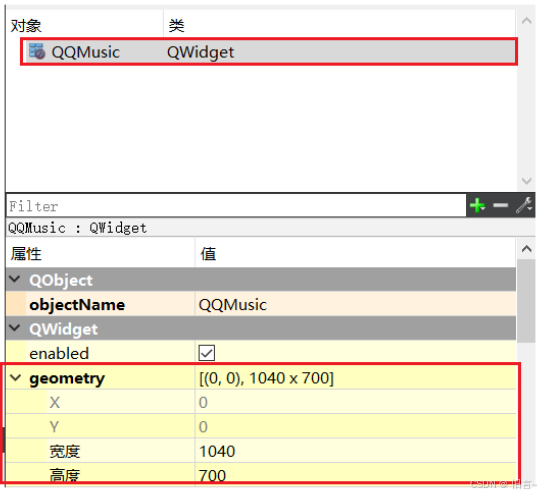
Task: Click the property editor scrollbar thumb
Action: [526, 301]
